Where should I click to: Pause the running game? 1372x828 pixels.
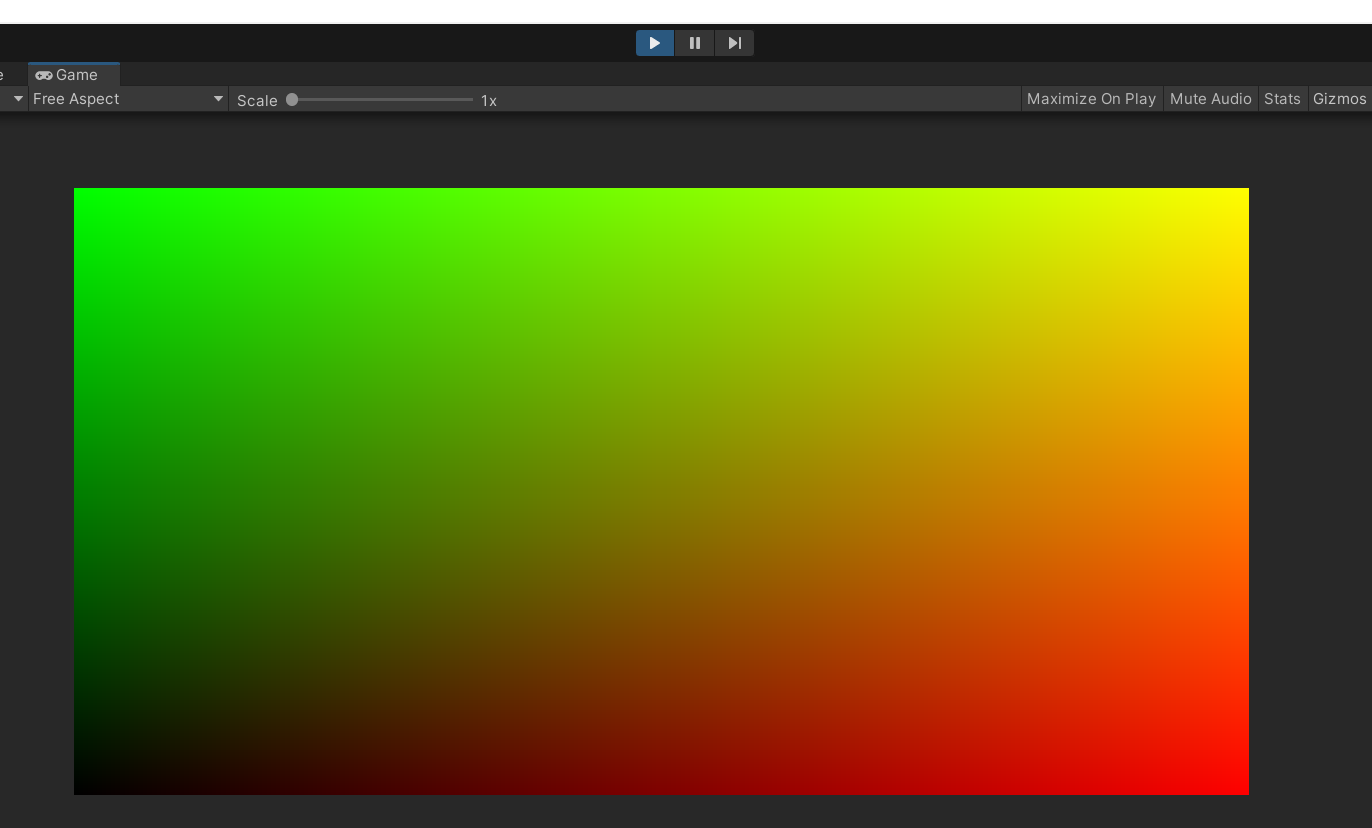695,42
